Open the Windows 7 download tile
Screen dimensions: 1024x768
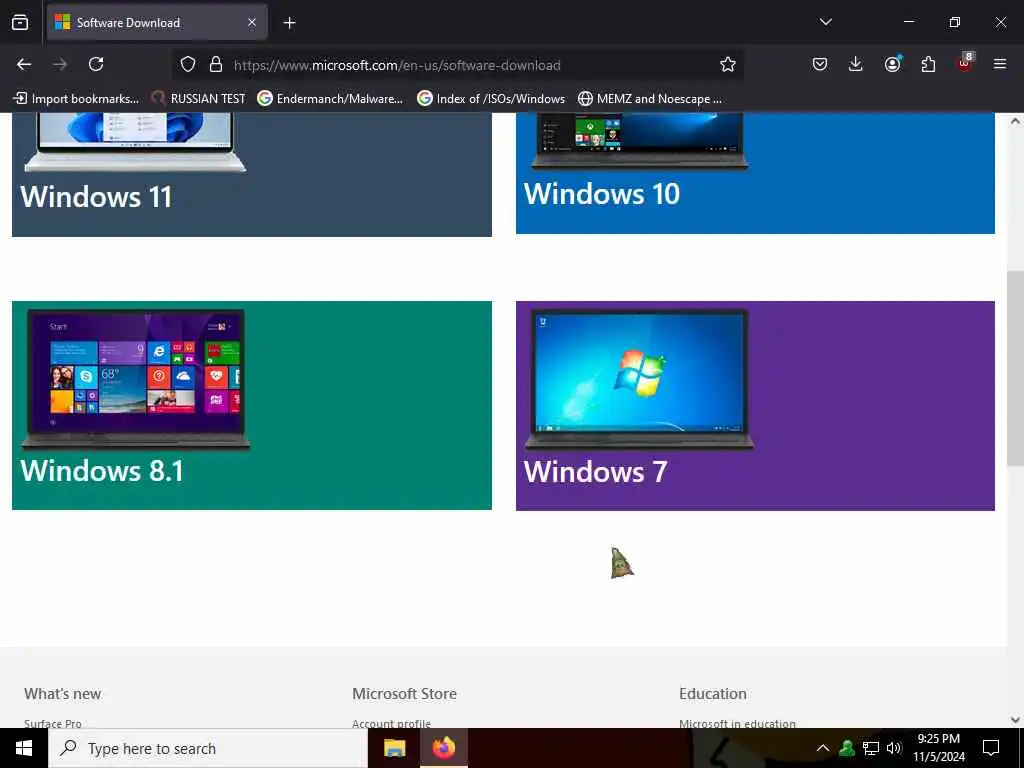[755, 406]
